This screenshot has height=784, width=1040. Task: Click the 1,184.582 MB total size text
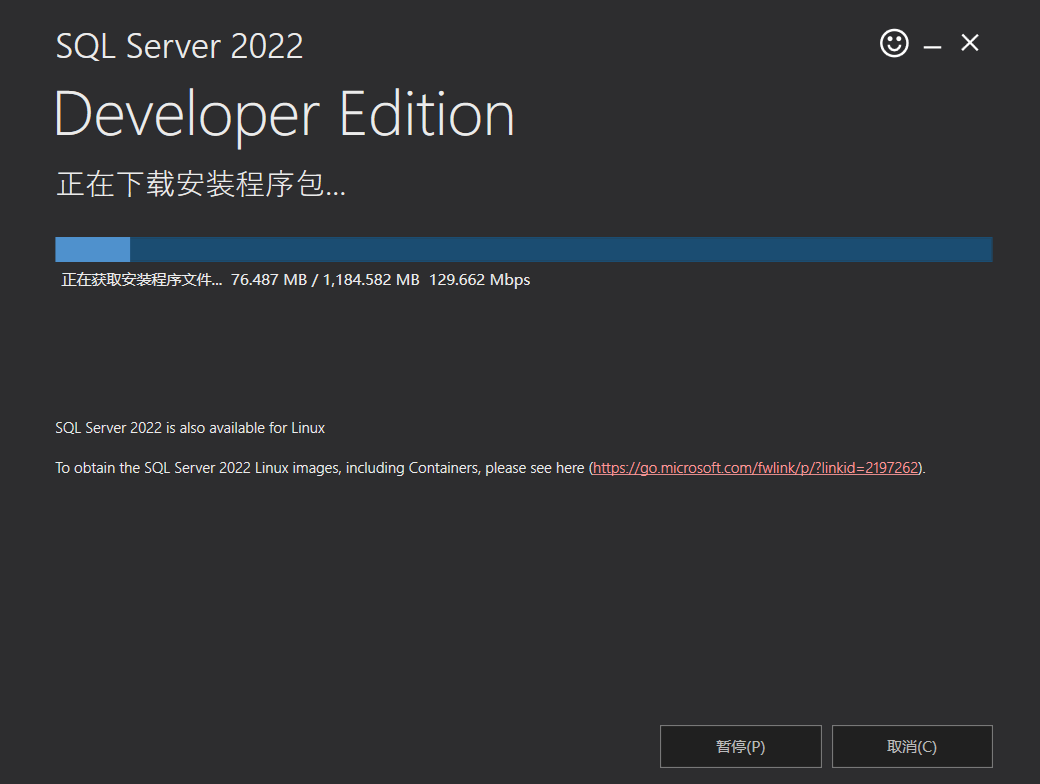(x=371, y=280)
